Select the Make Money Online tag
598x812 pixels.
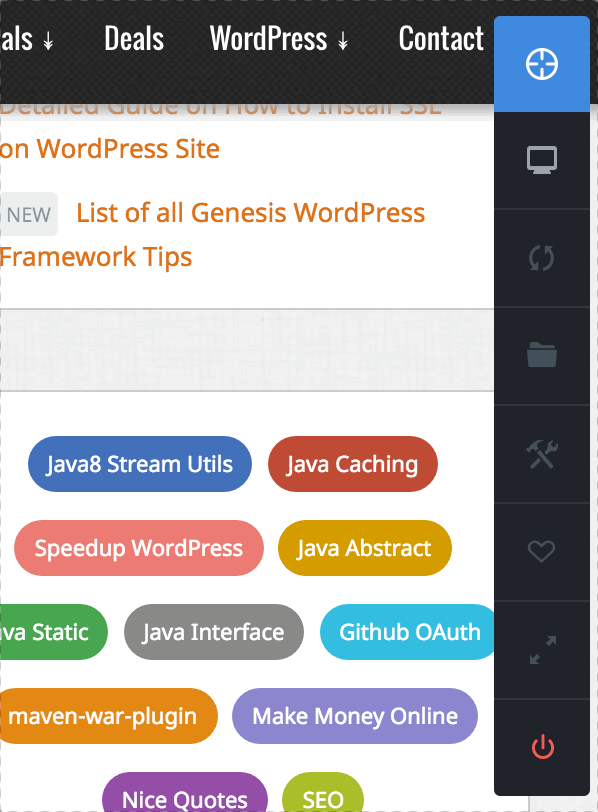[x=355, y=716]
